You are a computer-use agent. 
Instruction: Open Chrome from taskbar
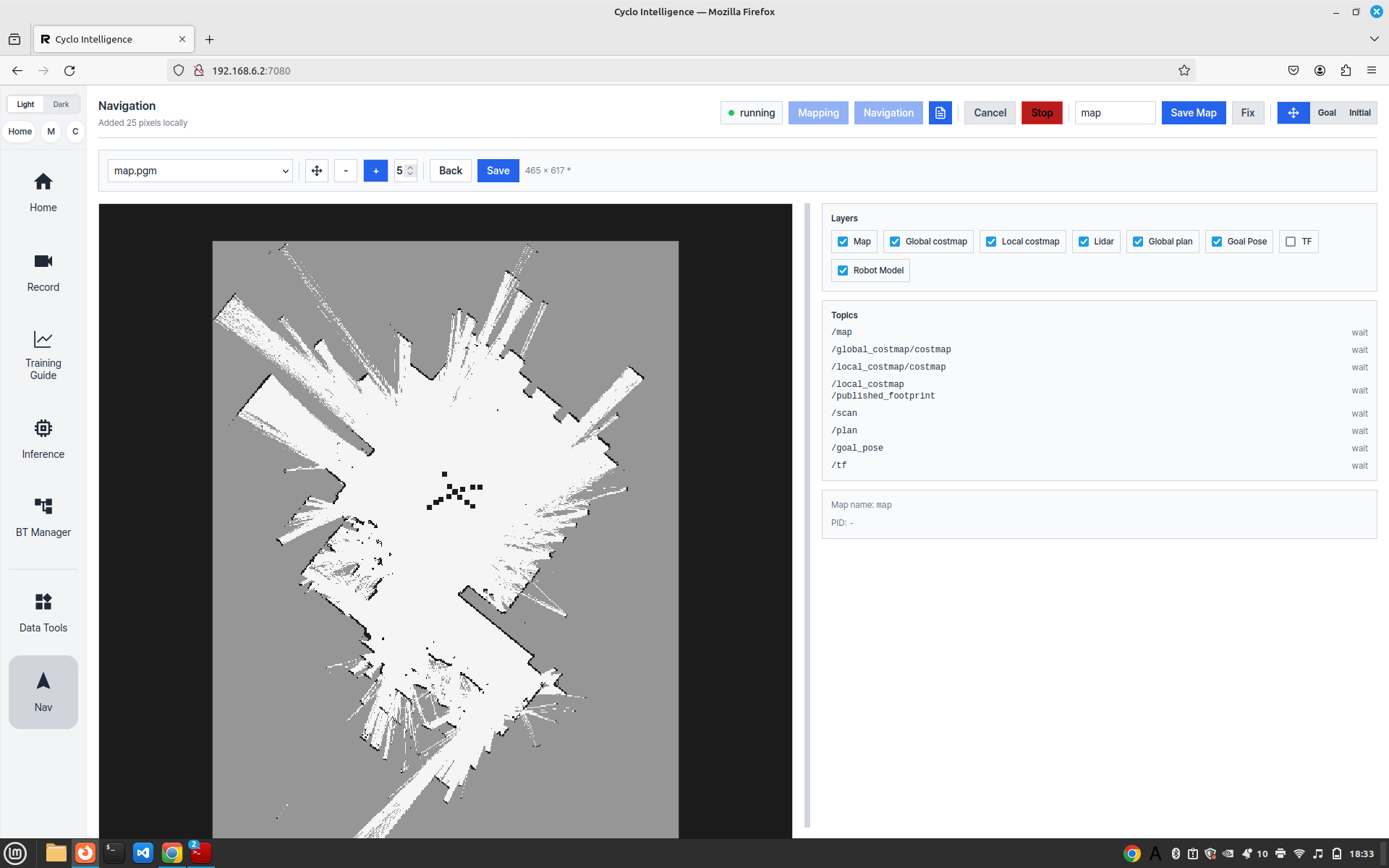coord(172,854)
